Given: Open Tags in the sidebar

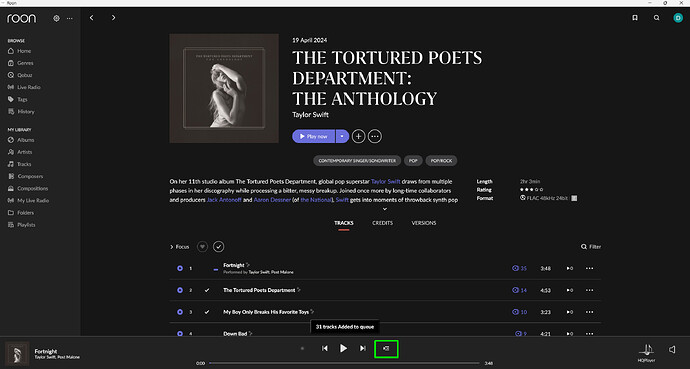Looking at the screenshot, I should click(18, 99).
